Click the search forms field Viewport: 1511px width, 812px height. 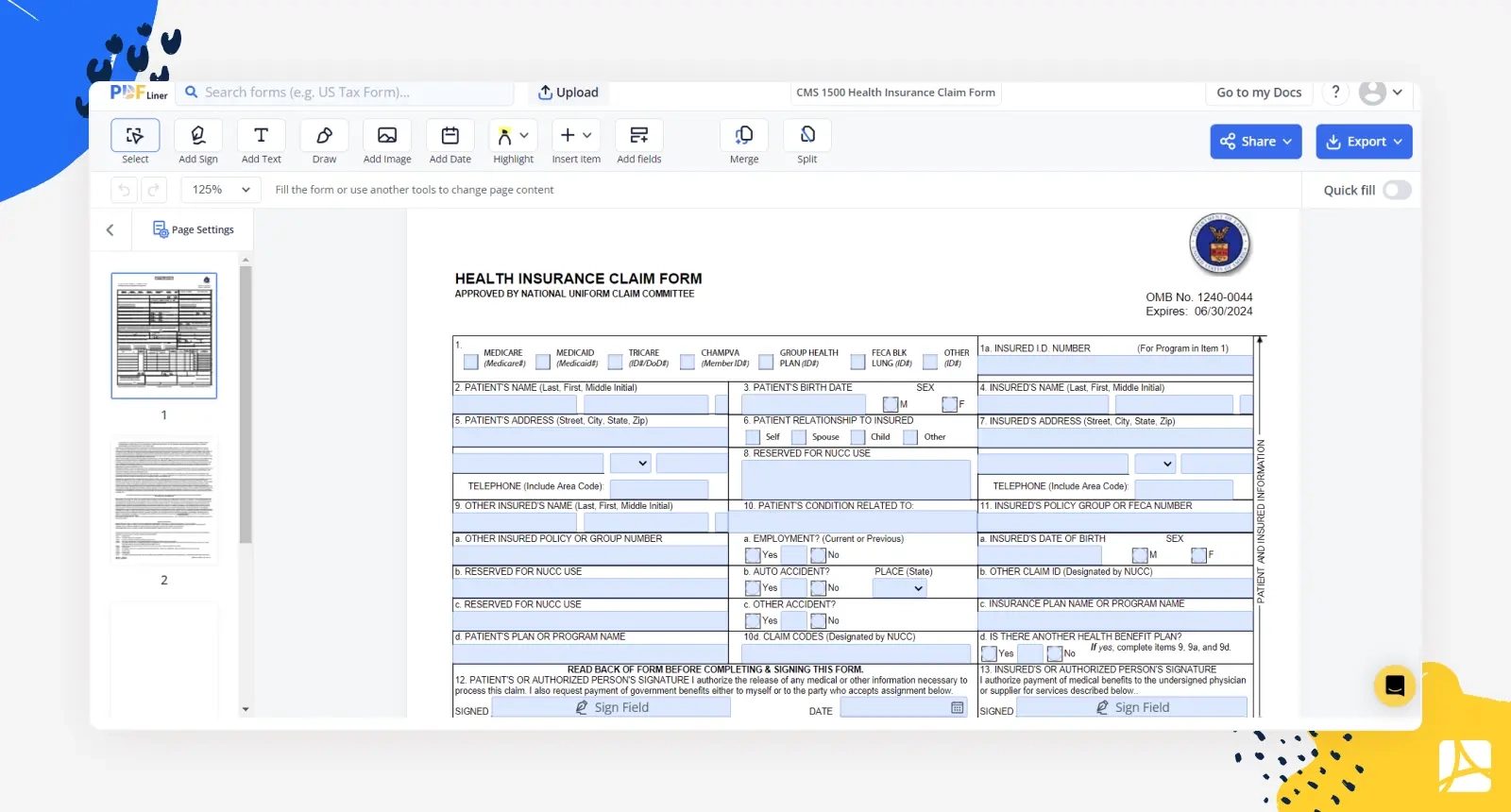[x=345, y=93]
